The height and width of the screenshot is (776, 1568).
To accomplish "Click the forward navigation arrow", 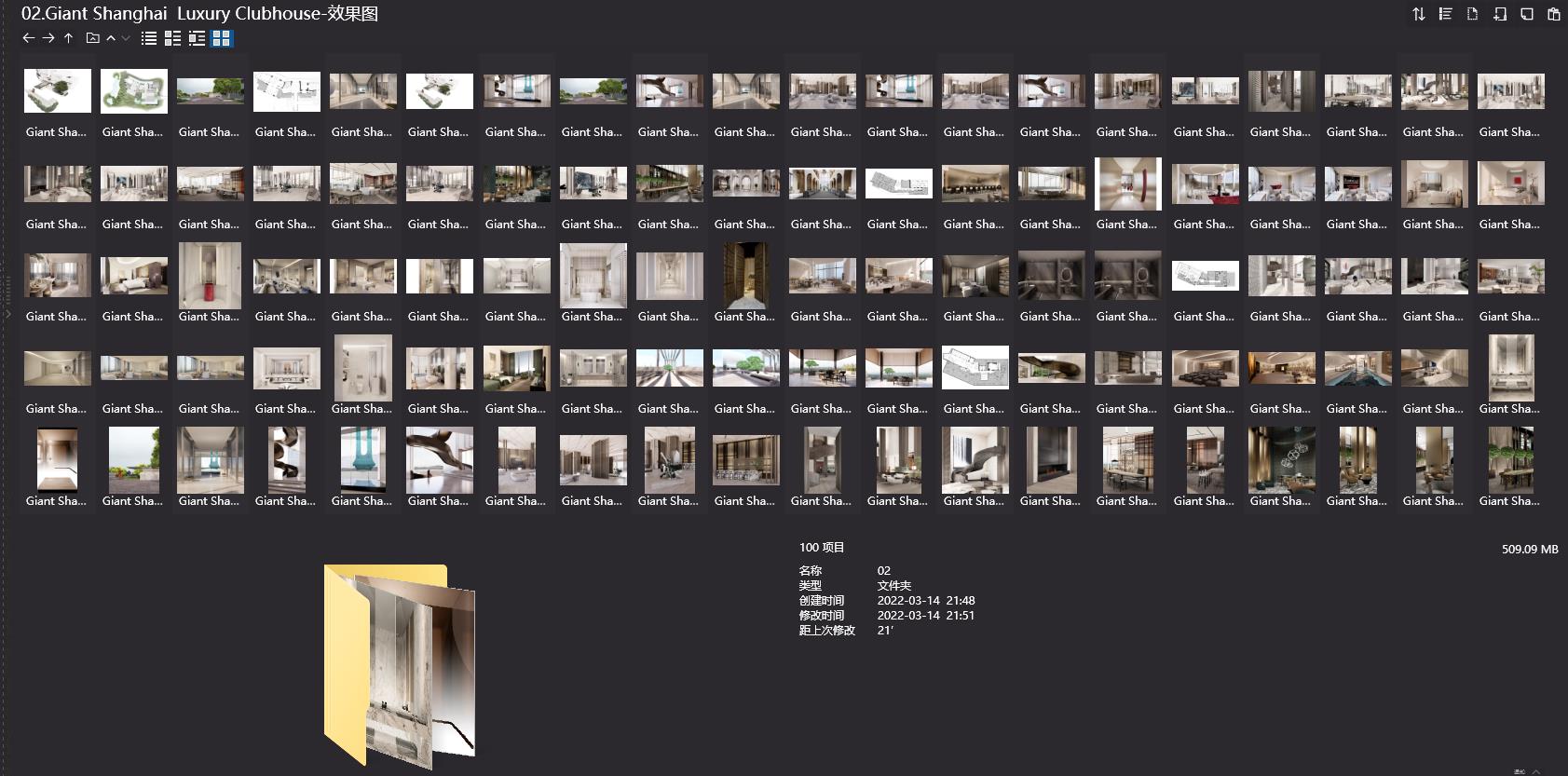I will (48, 38).
